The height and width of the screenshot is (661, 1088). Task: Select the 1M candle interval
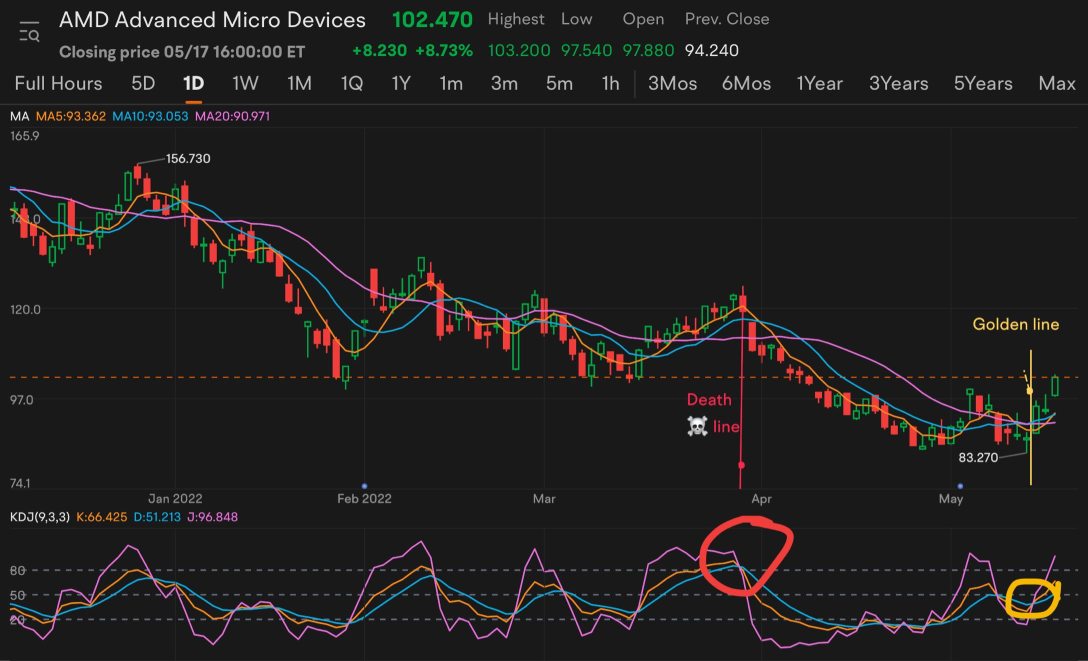point(299,84)
